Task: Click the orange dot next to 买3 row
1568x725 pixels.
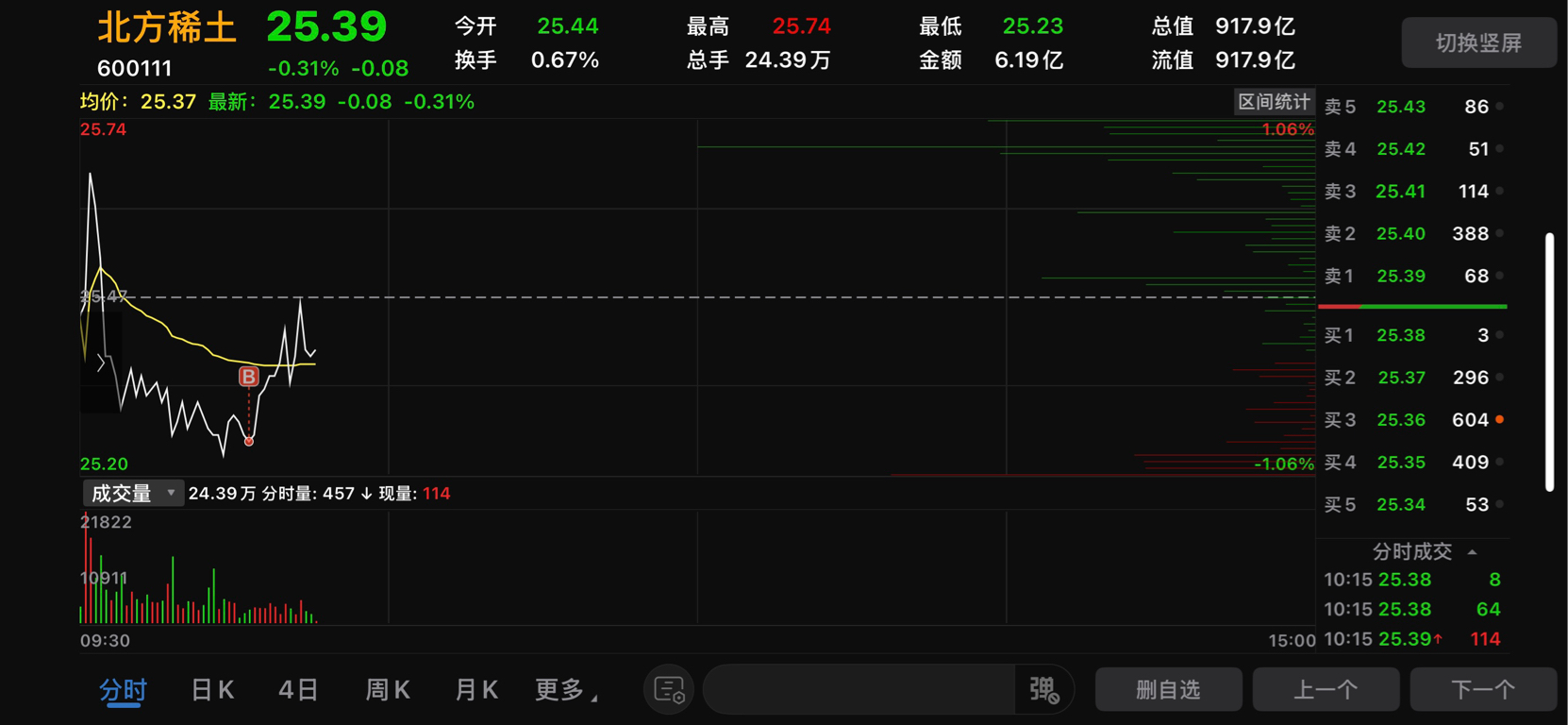Action: 1500,419
